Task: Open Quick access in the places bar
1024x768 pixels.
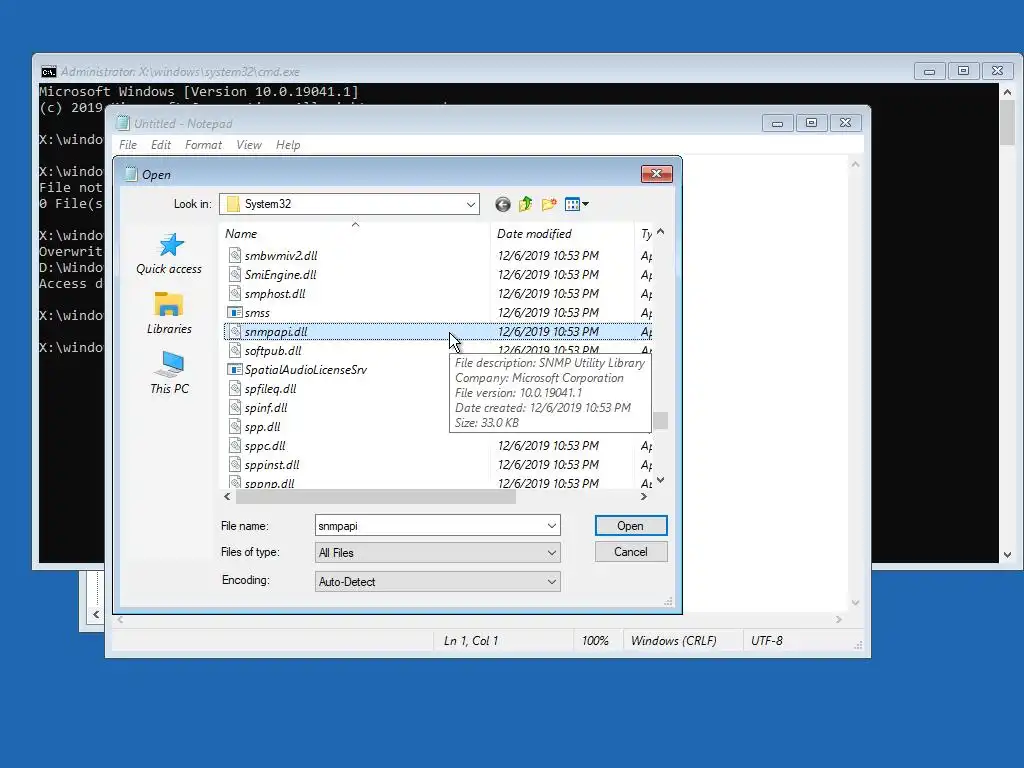Action: pos(169,254)
